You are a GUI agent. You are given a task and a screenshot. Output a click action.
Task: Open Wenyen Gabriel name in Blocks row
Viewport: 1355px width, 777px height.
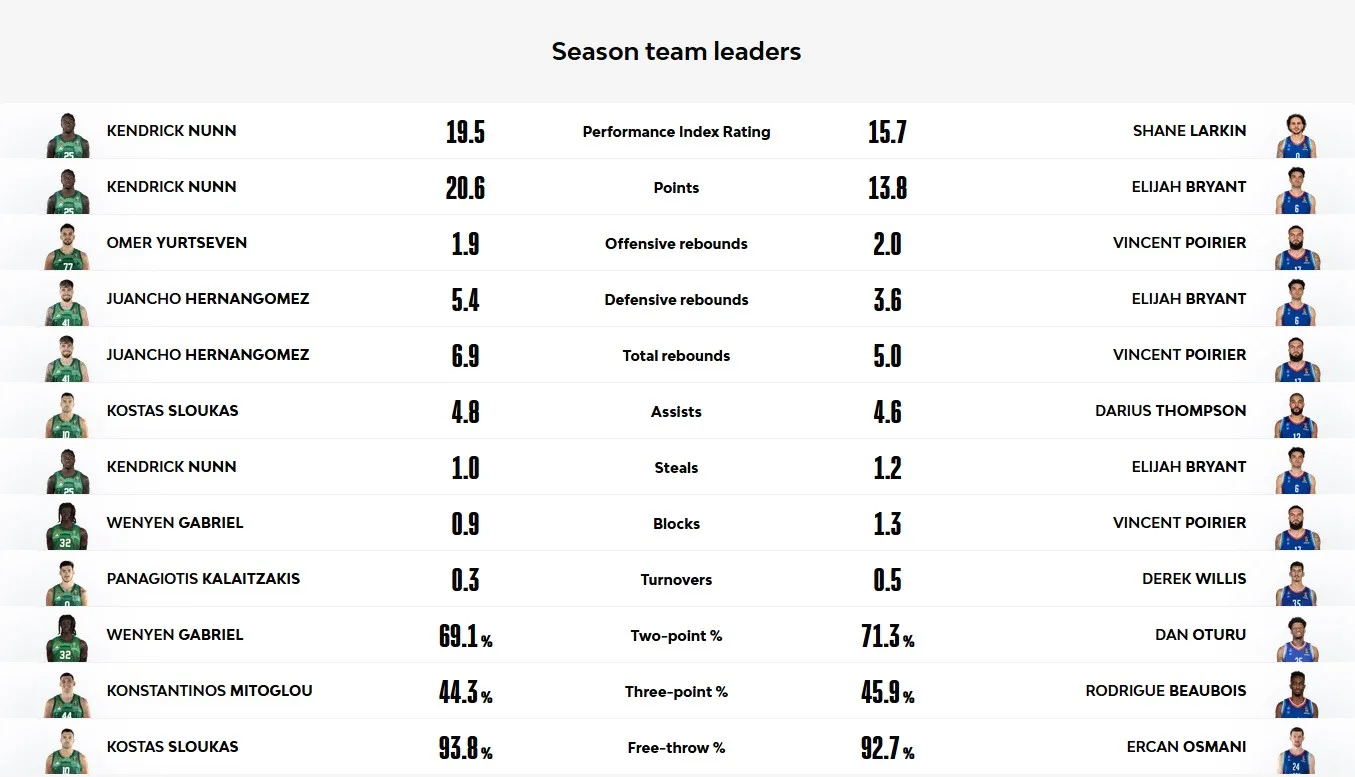[x=175, y=523]
